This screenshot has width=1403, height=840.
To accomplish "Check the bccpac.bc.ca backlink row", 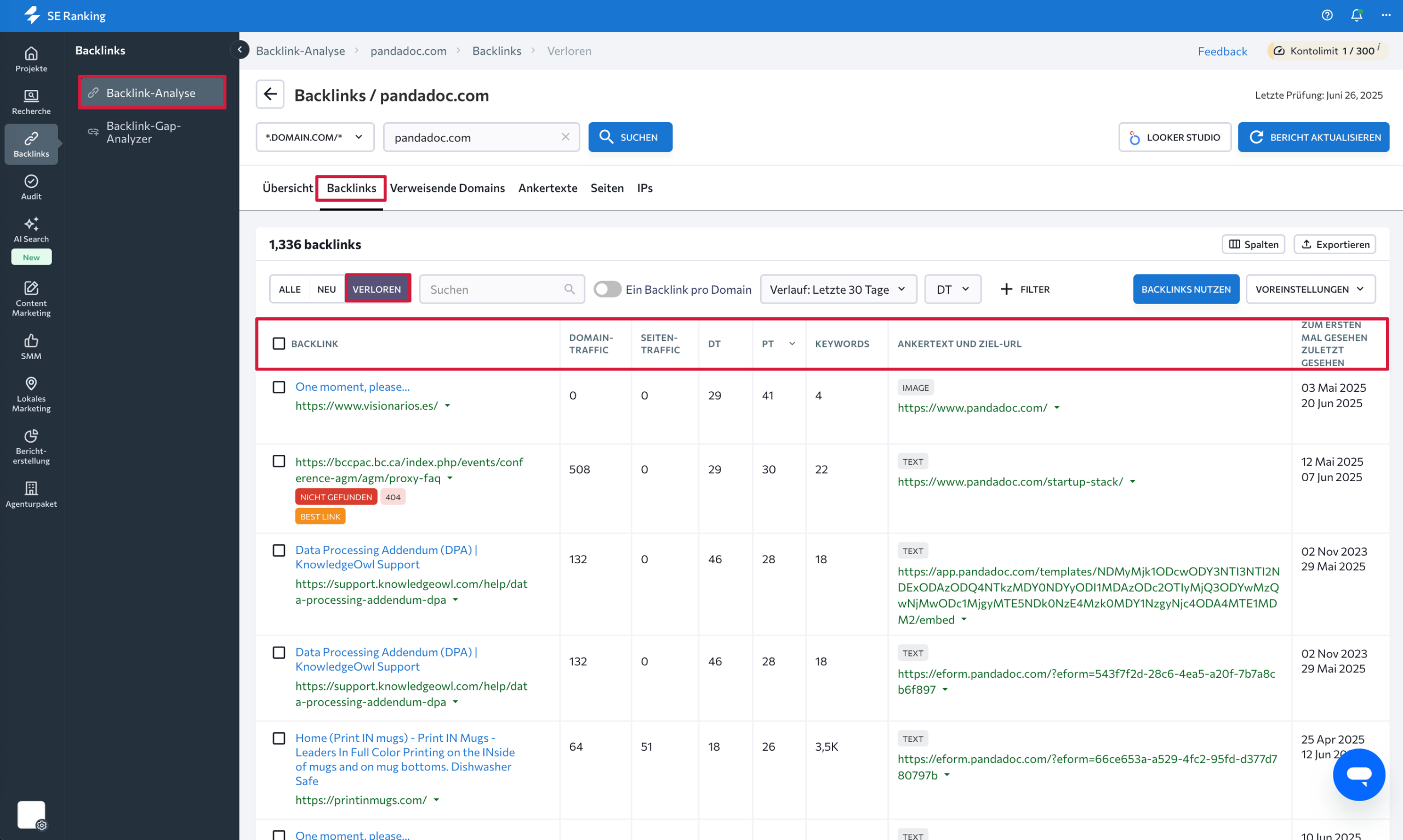I will (x=279, y=461).
